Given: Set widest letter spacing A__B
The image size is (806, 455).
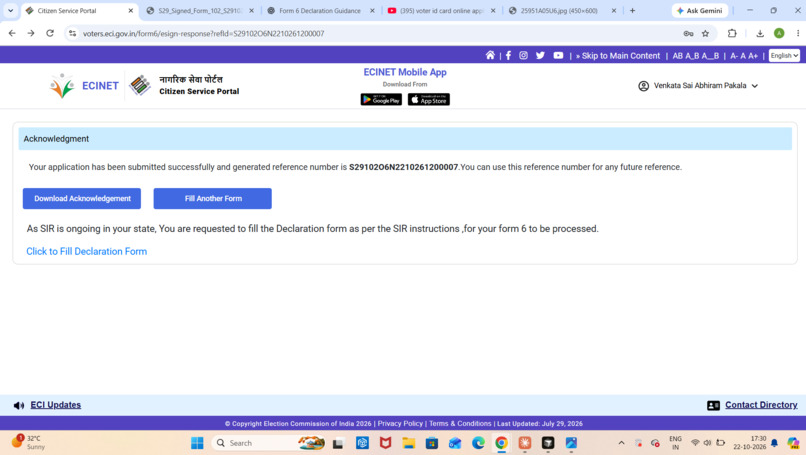Looking at the screenshot, I should (710, 56).
